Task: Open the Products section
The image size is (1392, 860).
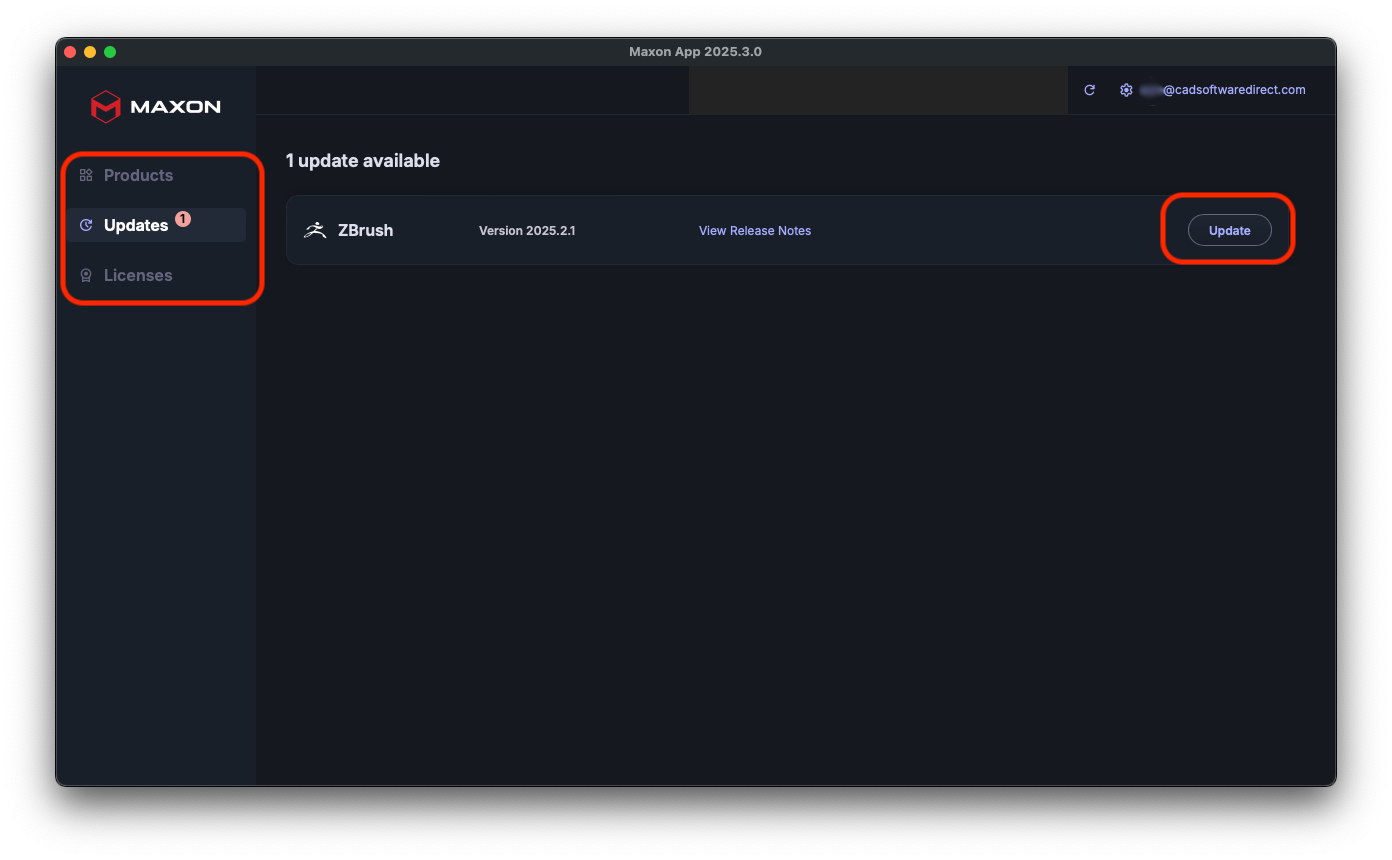Action: point(138,175)
